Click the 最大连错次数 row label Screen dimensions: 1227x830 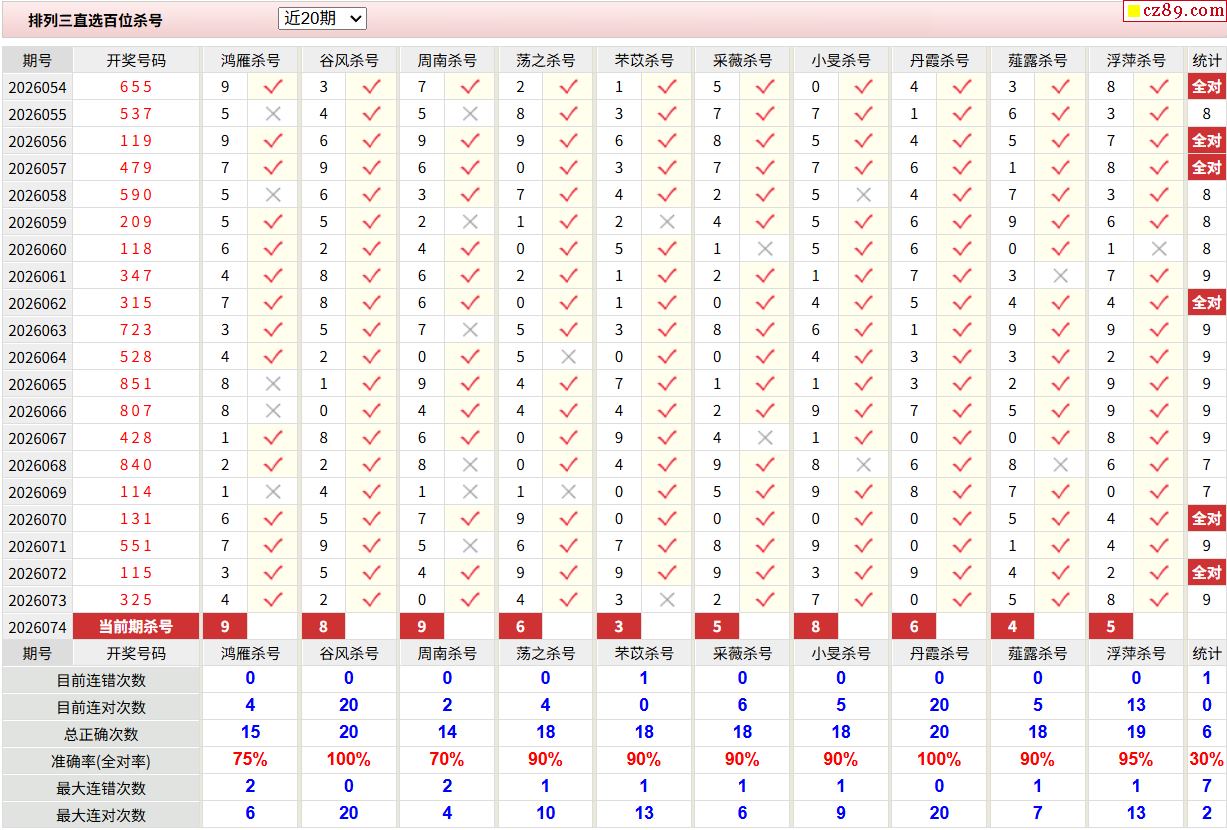101,788
